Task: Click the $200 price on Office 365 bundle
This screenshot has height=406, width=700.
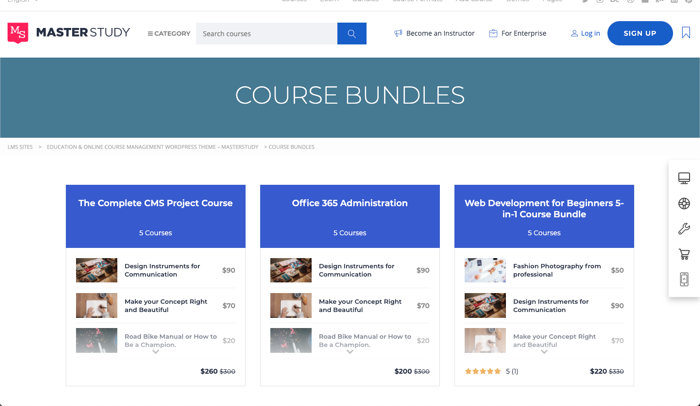Action: [x=403, y=371]
